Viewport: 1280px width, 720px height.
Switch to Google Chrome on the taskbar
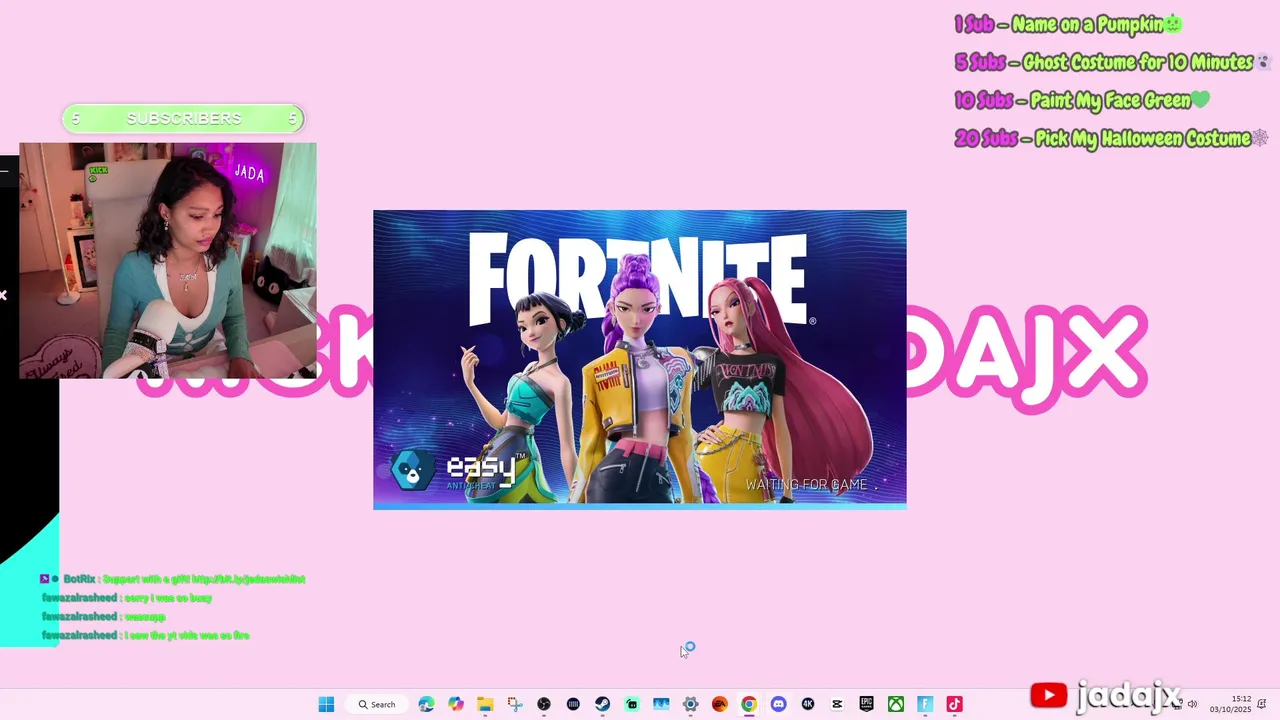point(748,704)
